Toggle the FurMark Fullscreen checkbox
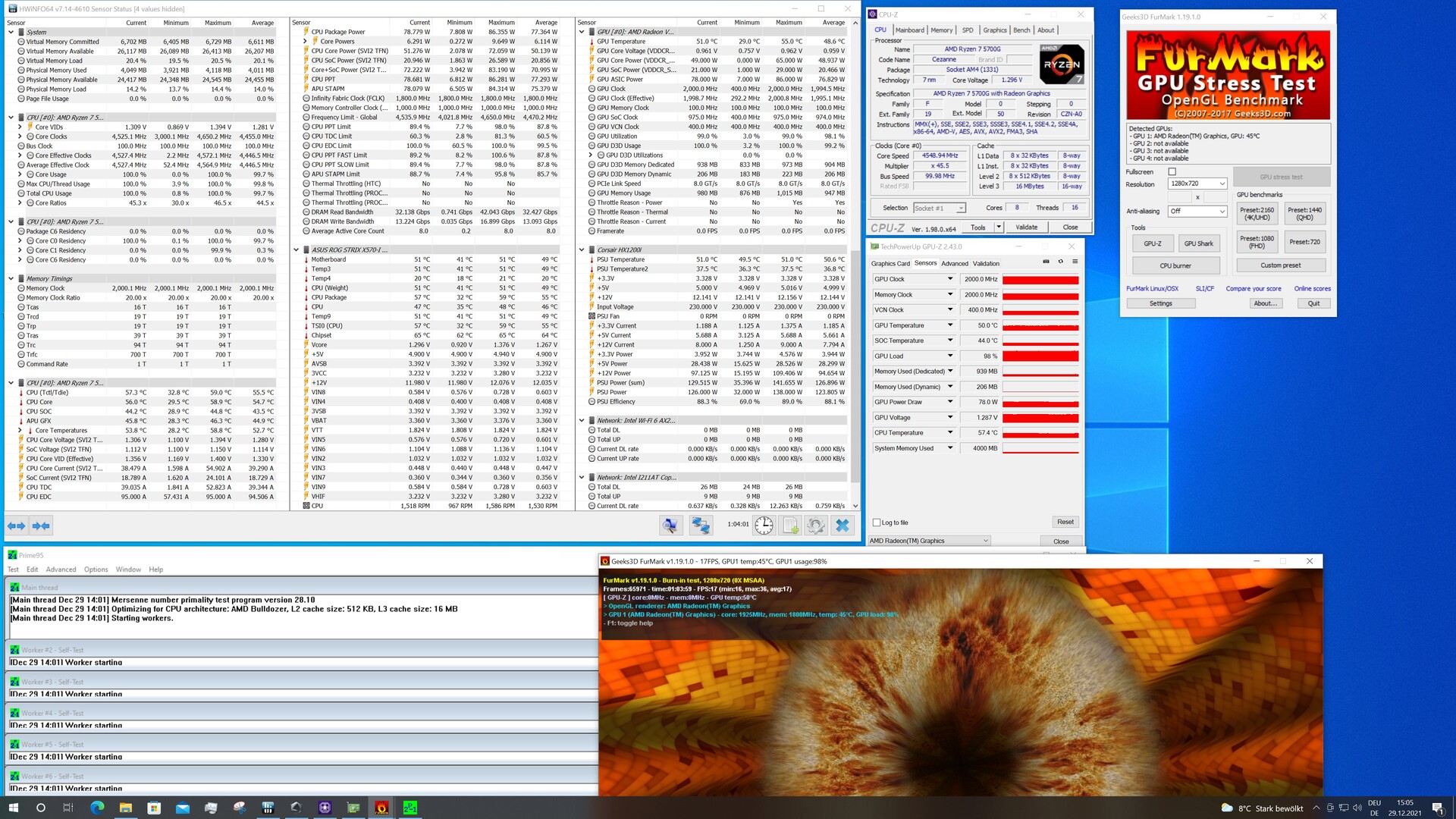 tap(1172, 172)
